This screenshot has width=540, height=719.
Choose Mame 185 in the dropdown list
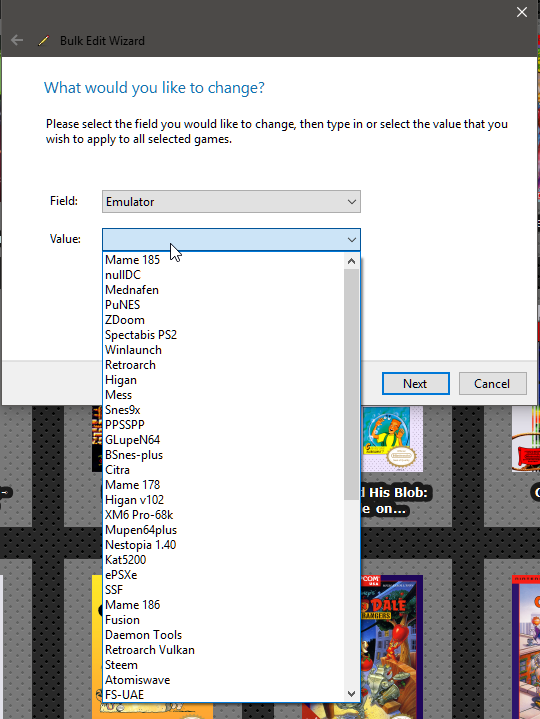click(x=132, y=260)
